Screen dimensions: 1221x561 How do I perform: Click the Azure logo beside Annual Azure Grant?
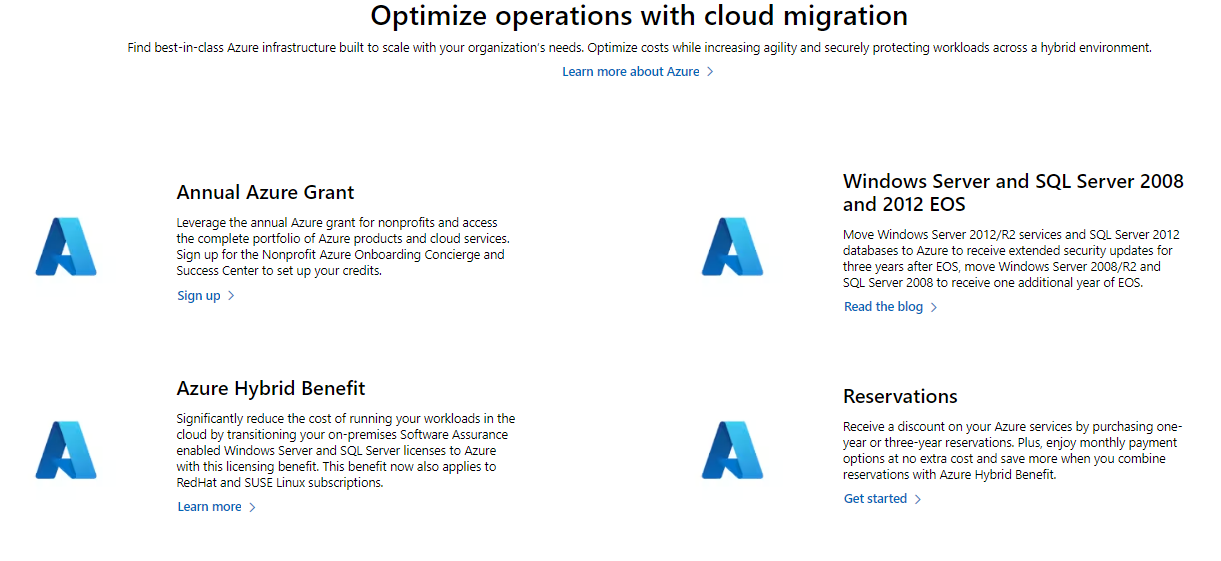coord(66,246)
